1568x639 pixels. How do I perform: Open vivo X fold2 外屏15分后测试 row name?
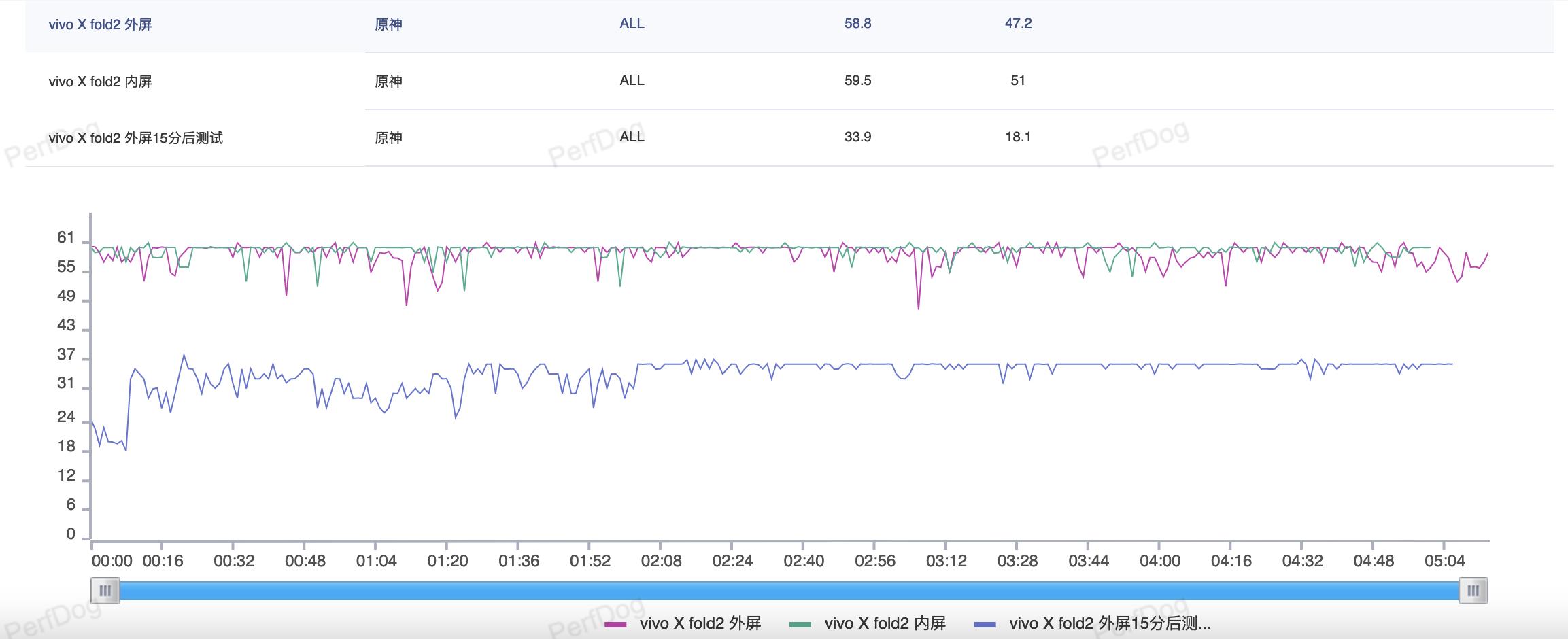tap(135, 138)
